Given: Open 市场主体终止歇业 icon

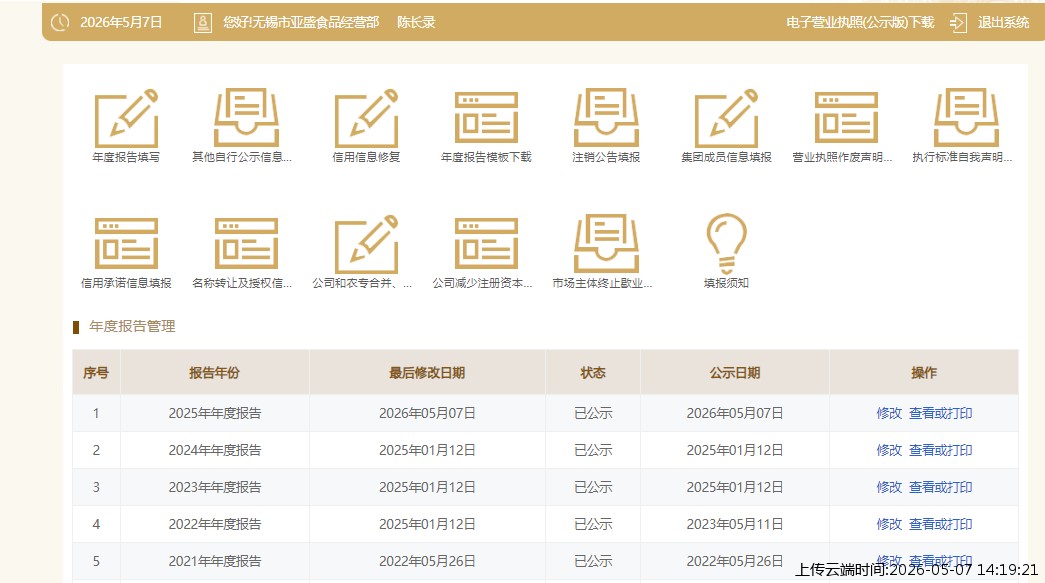Looking at the screenshot, I should [606, 244].
